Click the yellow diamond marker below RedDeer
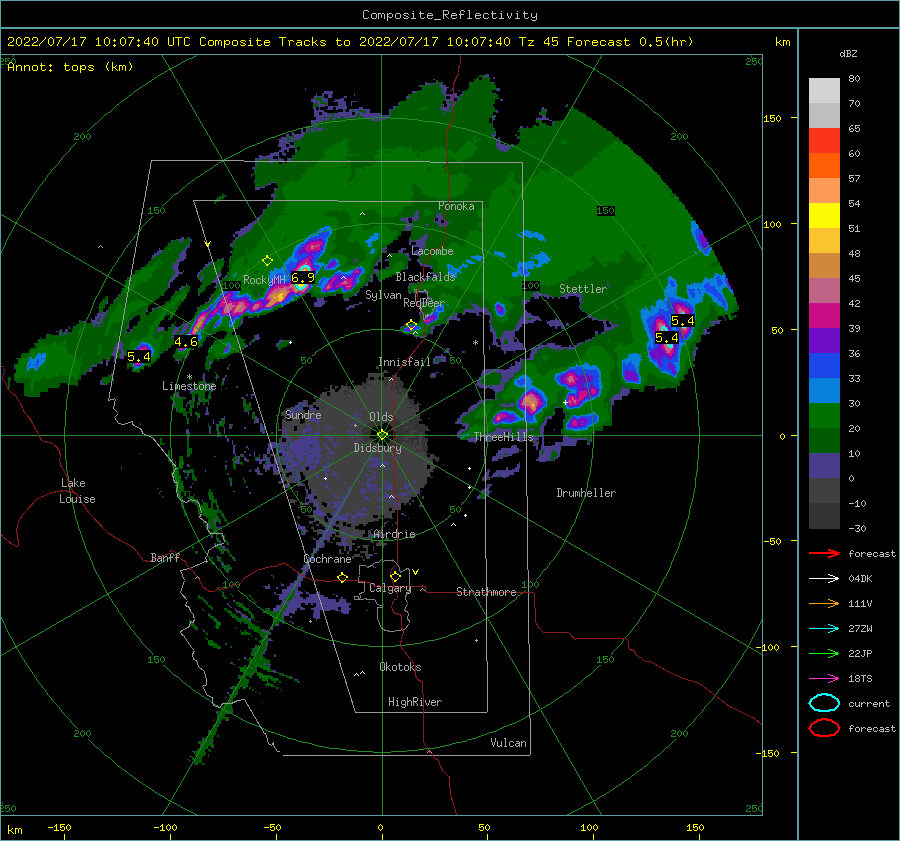This screenshot has width=900, height=841. click(411, 325)
